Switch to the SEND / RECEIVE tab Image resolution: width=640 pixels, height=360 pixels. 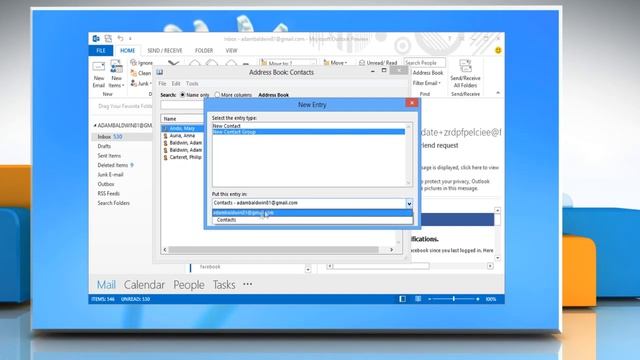(x=165, y=51)
